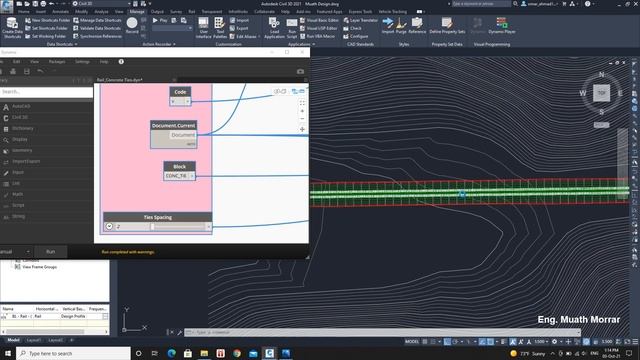Expand Data Shortcuts panel arrow
640x360 pixels.
pyautogui.click(x=76, y=44)
